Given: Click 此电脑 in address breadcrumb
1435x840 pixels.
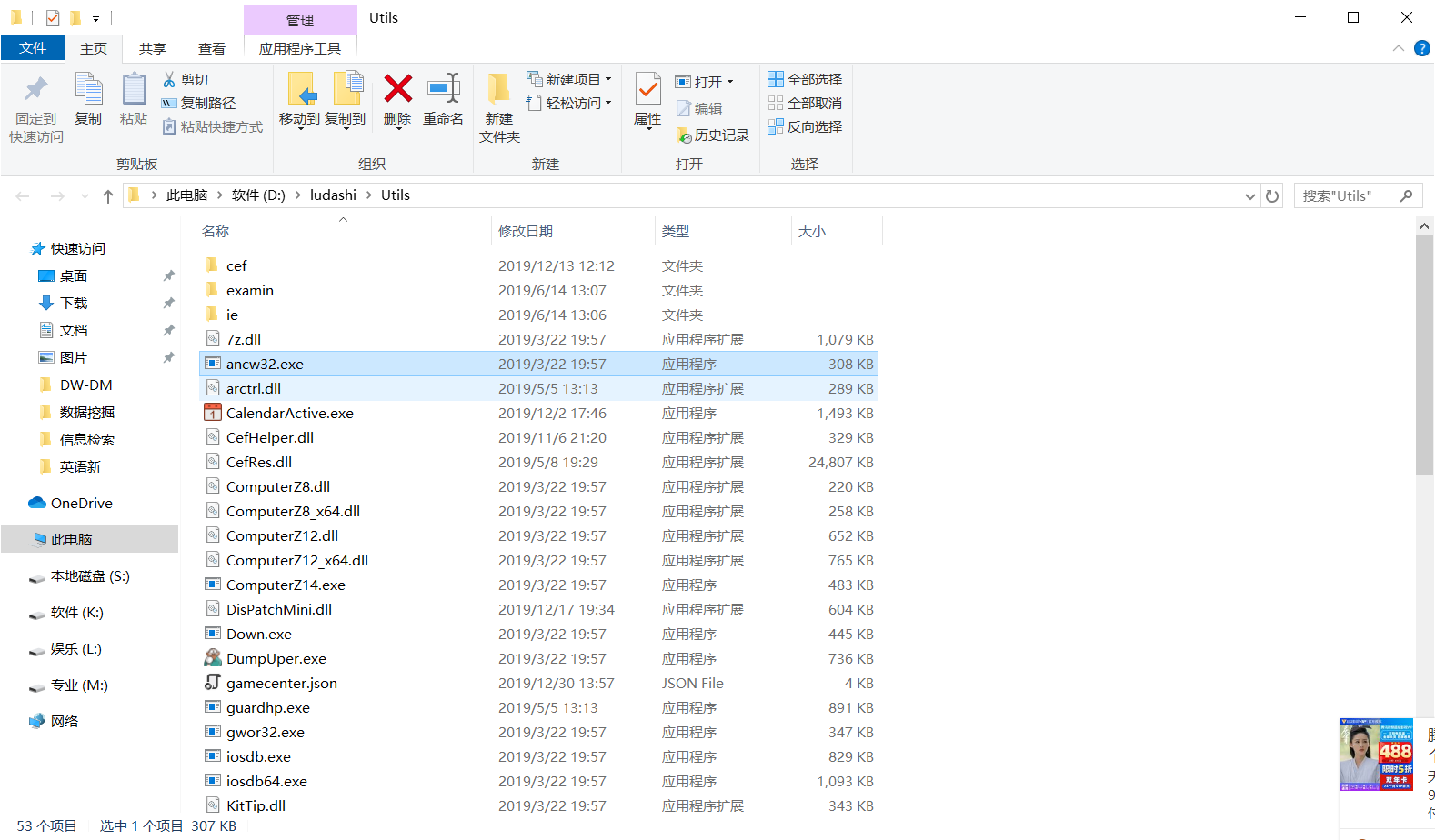Looking at the screenshot, I should (186, 195).
